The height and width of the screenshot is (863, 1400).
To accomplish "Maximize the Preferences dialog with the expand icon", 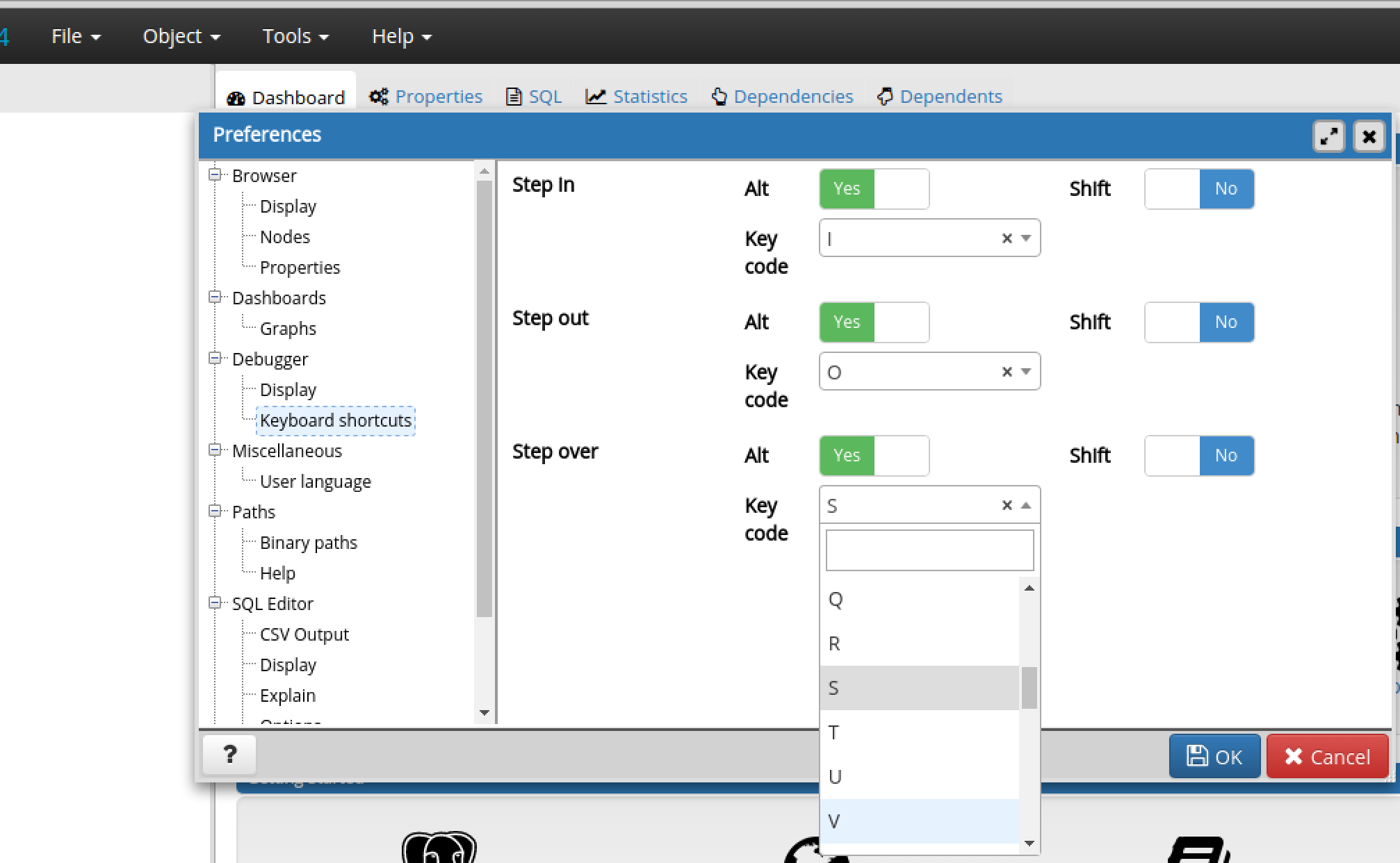I will pos(1328,136).
